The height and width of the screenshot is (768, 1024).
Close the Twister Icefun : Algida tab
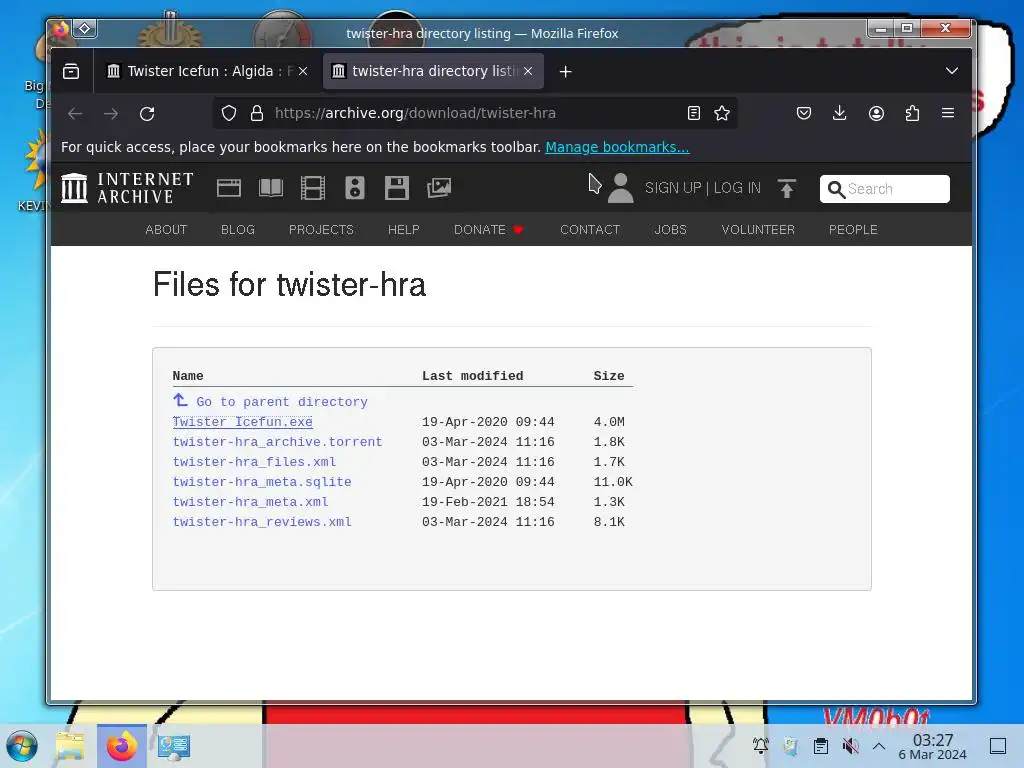click(x=302, y=71)
